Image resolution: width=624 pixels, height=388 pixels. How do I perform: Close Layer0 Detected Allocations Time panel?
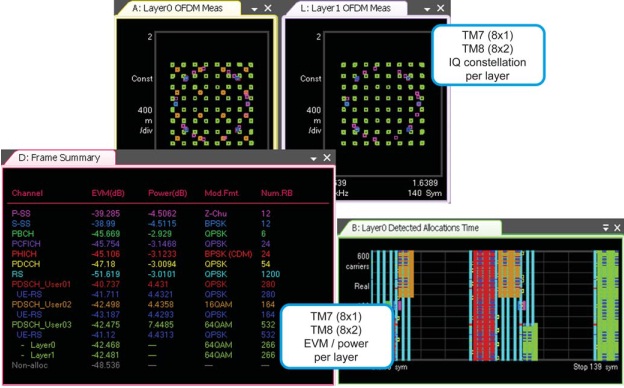617,228
